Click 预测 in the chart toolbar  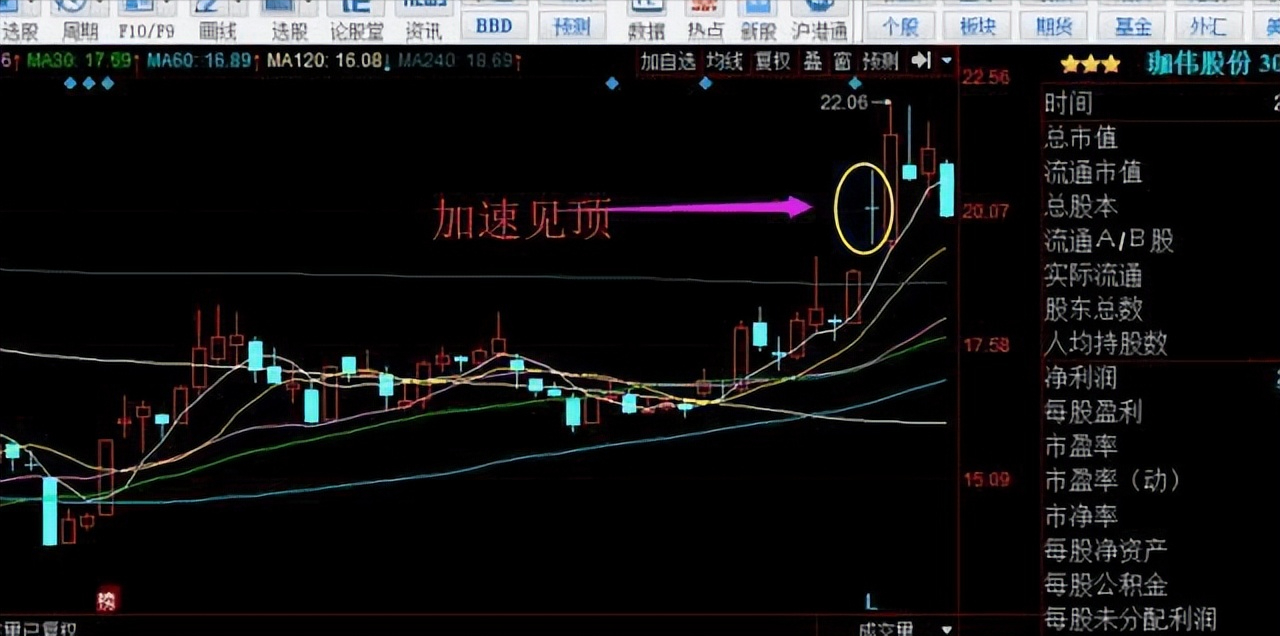[x=881, y=61]
